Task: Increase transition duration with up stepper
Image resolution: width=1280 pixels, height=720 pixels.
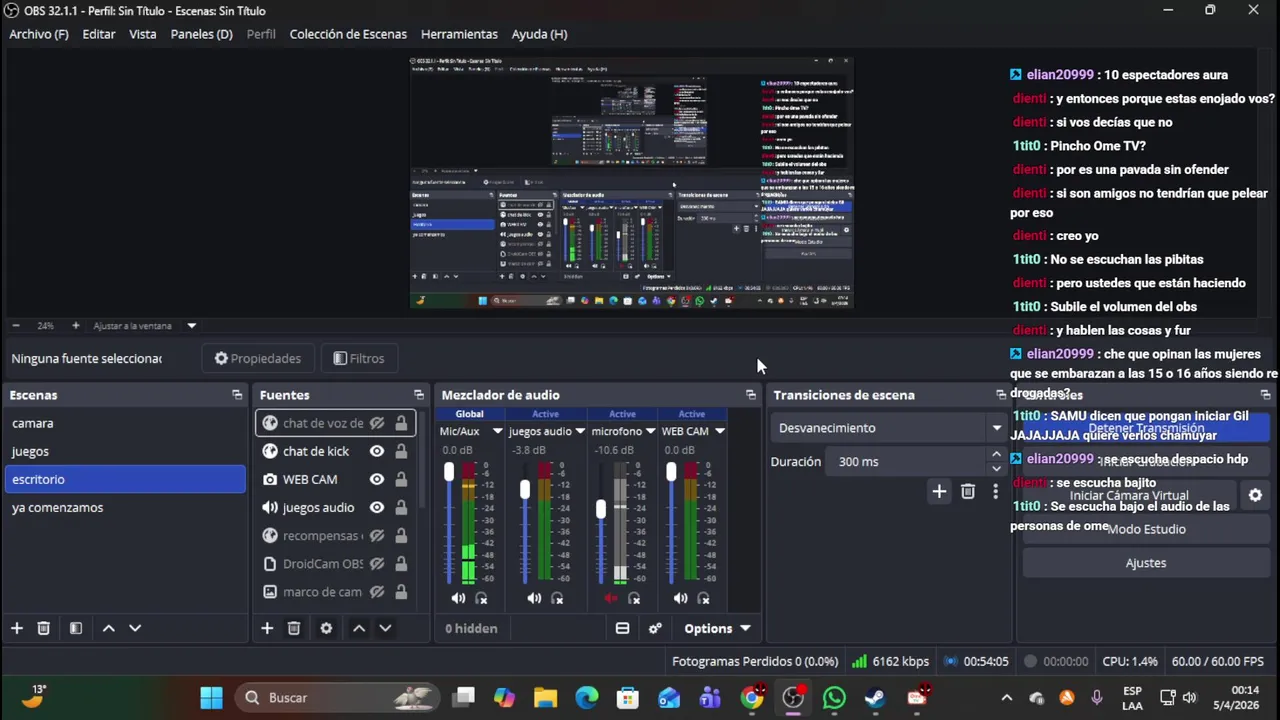Action: pos(996,455)
